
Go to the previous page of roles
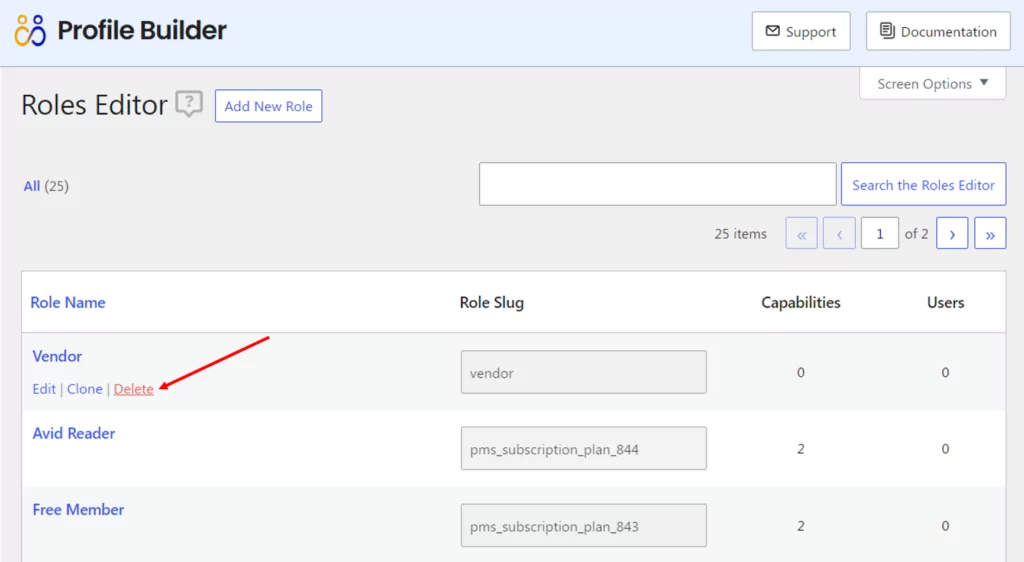(x=839, y=234)
